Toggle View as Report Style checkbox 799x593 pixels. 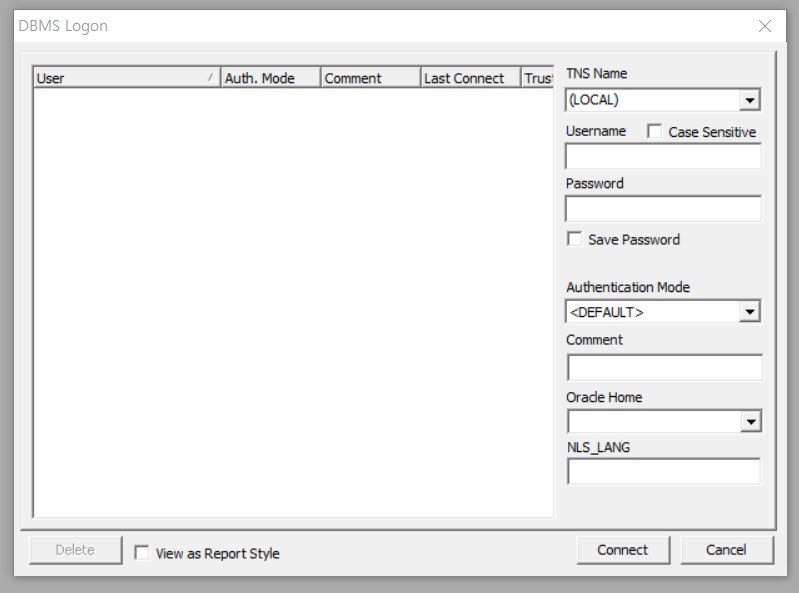pyautogui.click(x=142, y=553)
